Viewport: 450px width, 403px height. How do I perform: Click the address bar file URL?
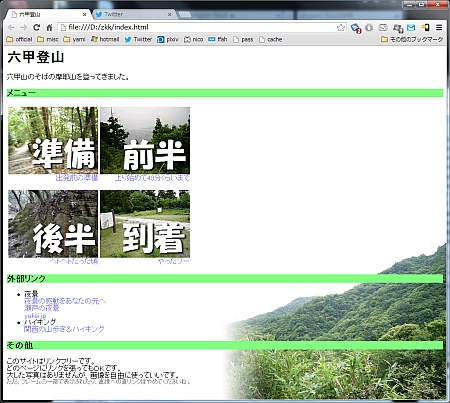108,27
